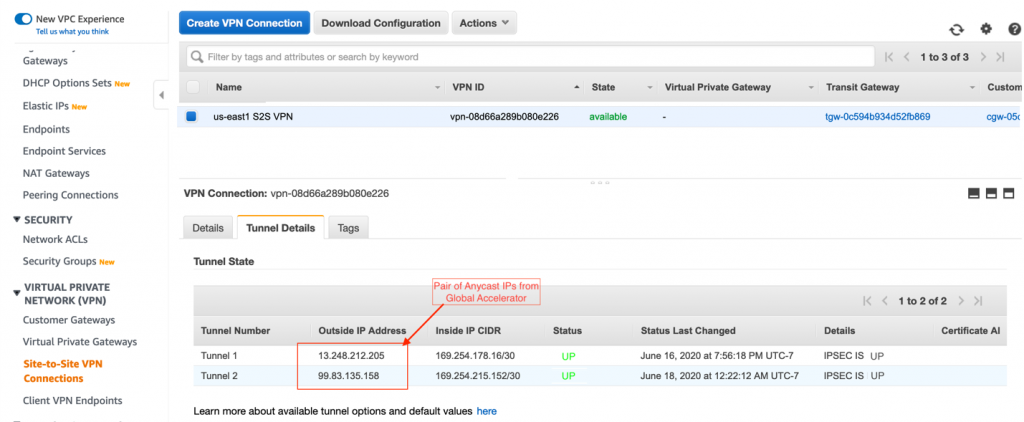Open table settings gear icon
The width and height of the screenshot is (1024, 422).
click(x=986, y=29)
